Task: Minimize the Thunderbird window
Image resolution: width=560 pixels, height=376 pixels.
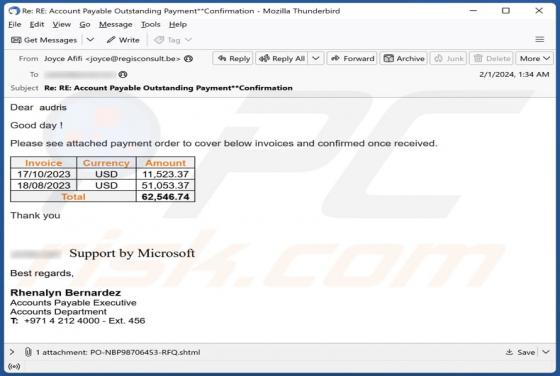Action: pos(473,11)
